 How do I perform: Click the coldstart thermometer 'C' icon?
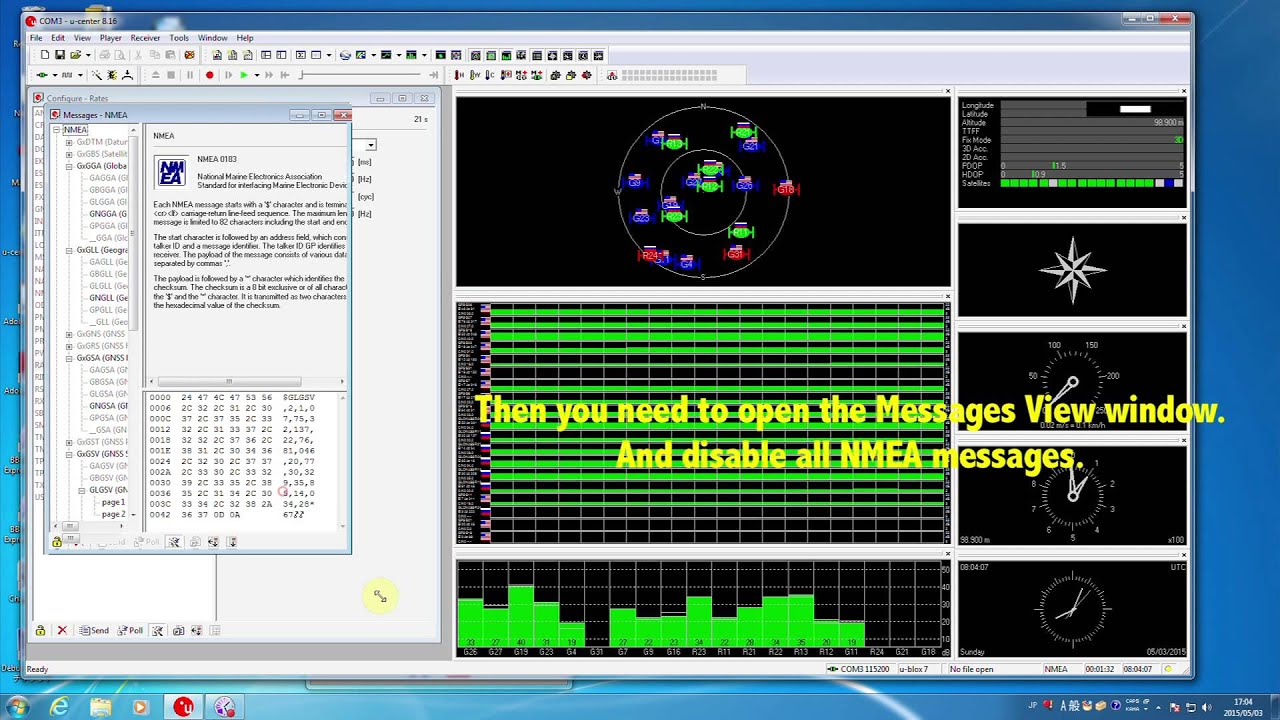[489, 75]
